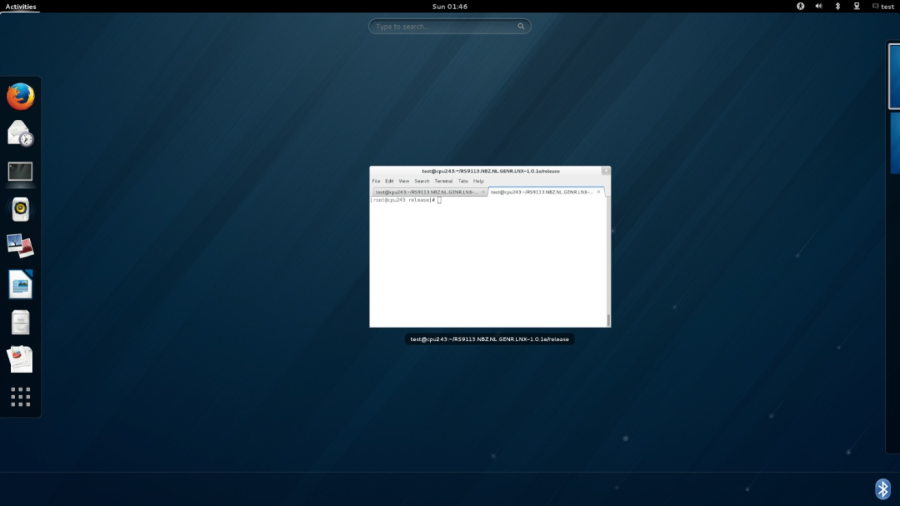
Task: Open the Rhythmbox speaker icon
Action: pos(21,209)
